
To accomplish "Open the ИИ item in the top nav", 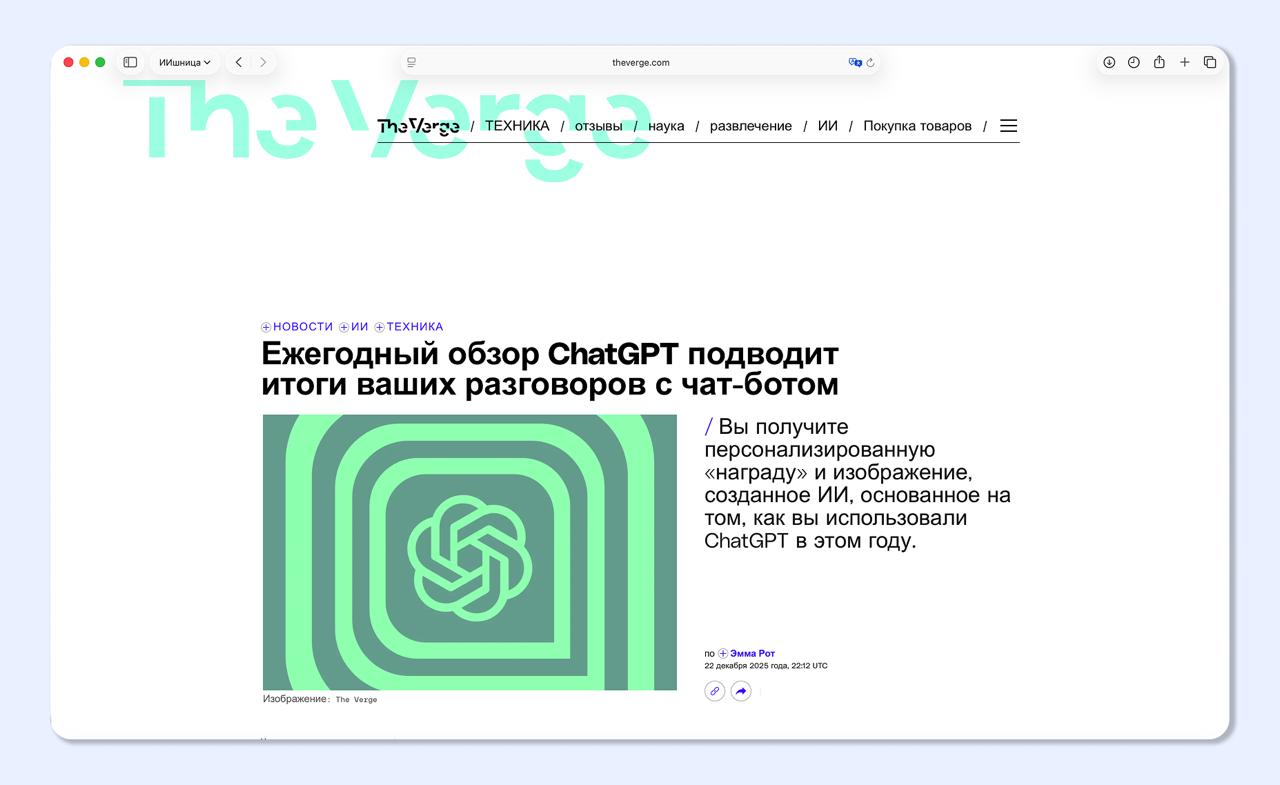I will pyautogui.click(x=828, y=126).
